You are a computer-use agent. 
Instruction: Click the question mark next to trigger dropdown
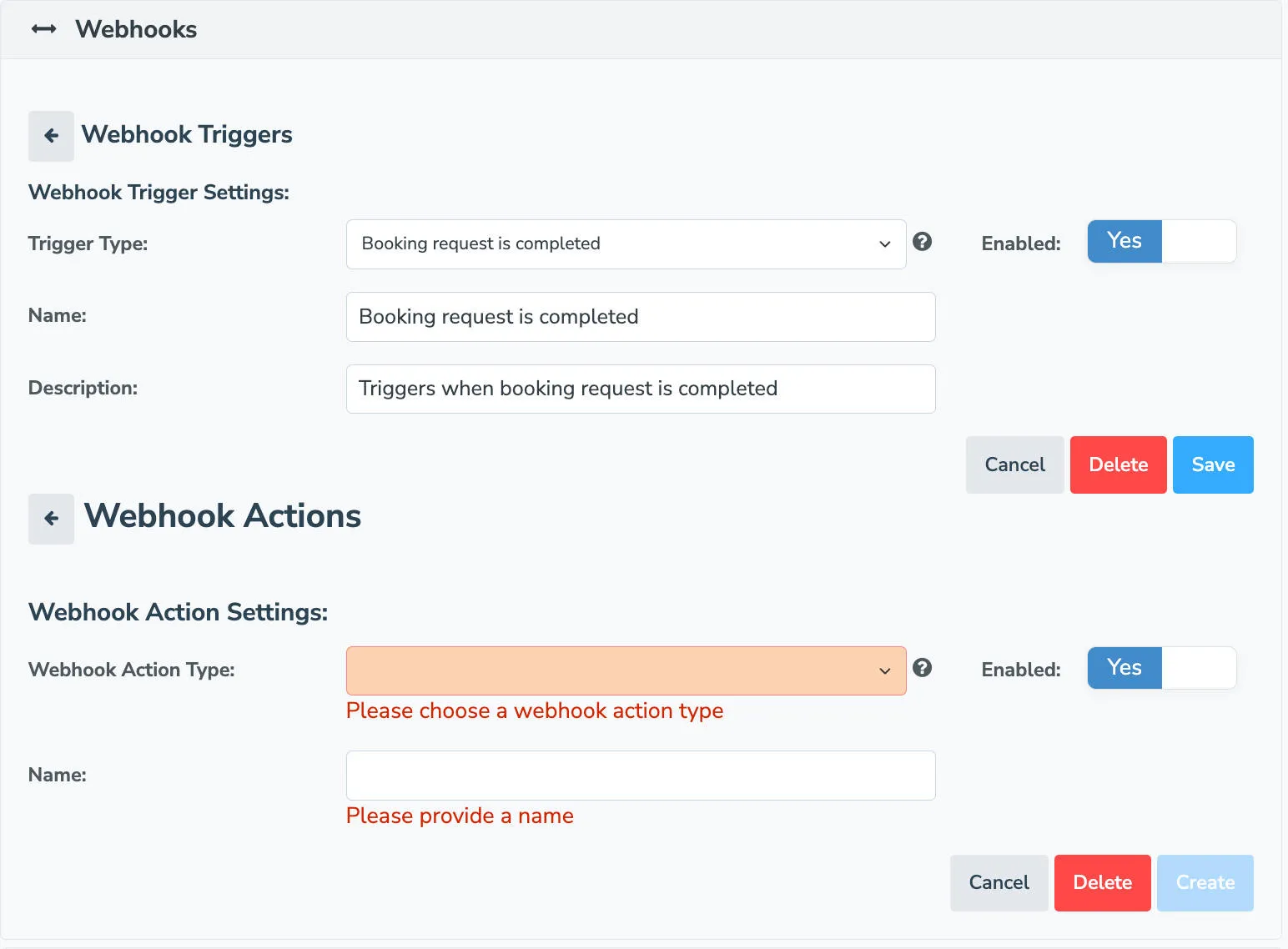coord(923,243)
